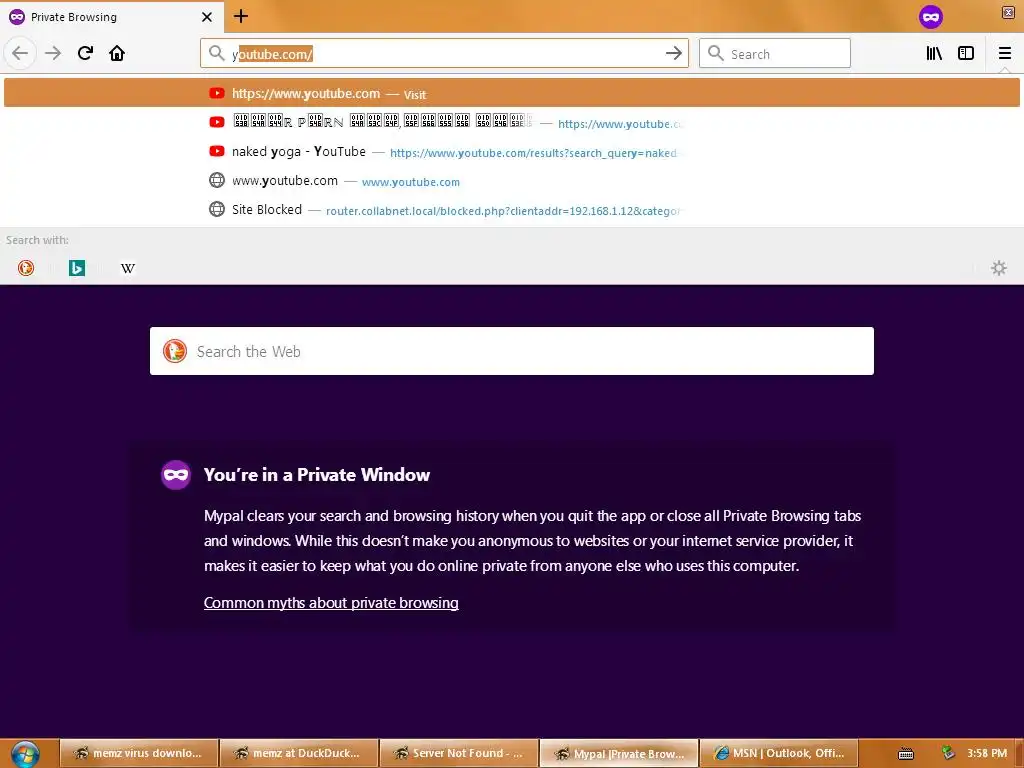Screen dimensions: 1024x768
Task: Open the home page button
Action: coord(117,53)
